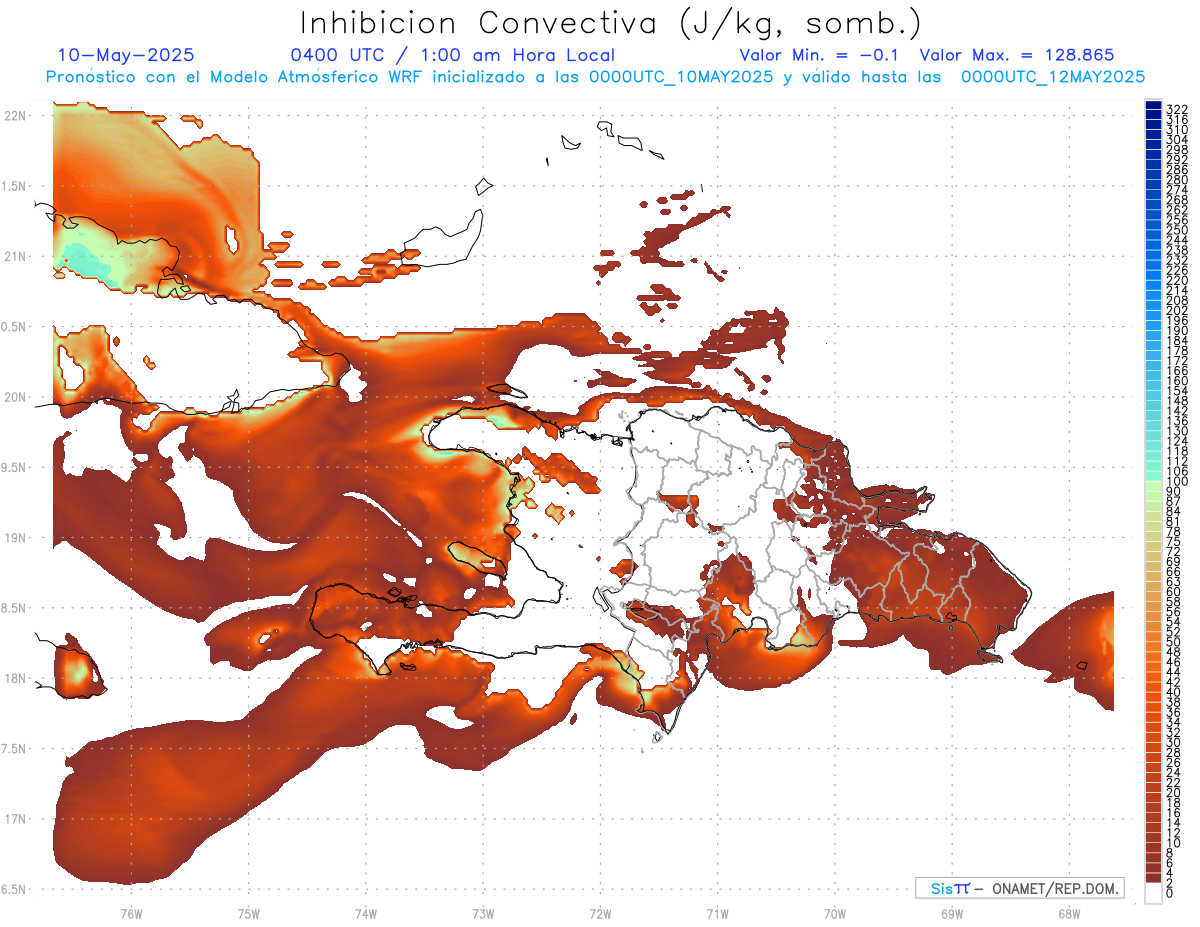Screen dimensions: 1200x927
Task: Click the "76W" longitude label
Action: (x=131, y=913)
